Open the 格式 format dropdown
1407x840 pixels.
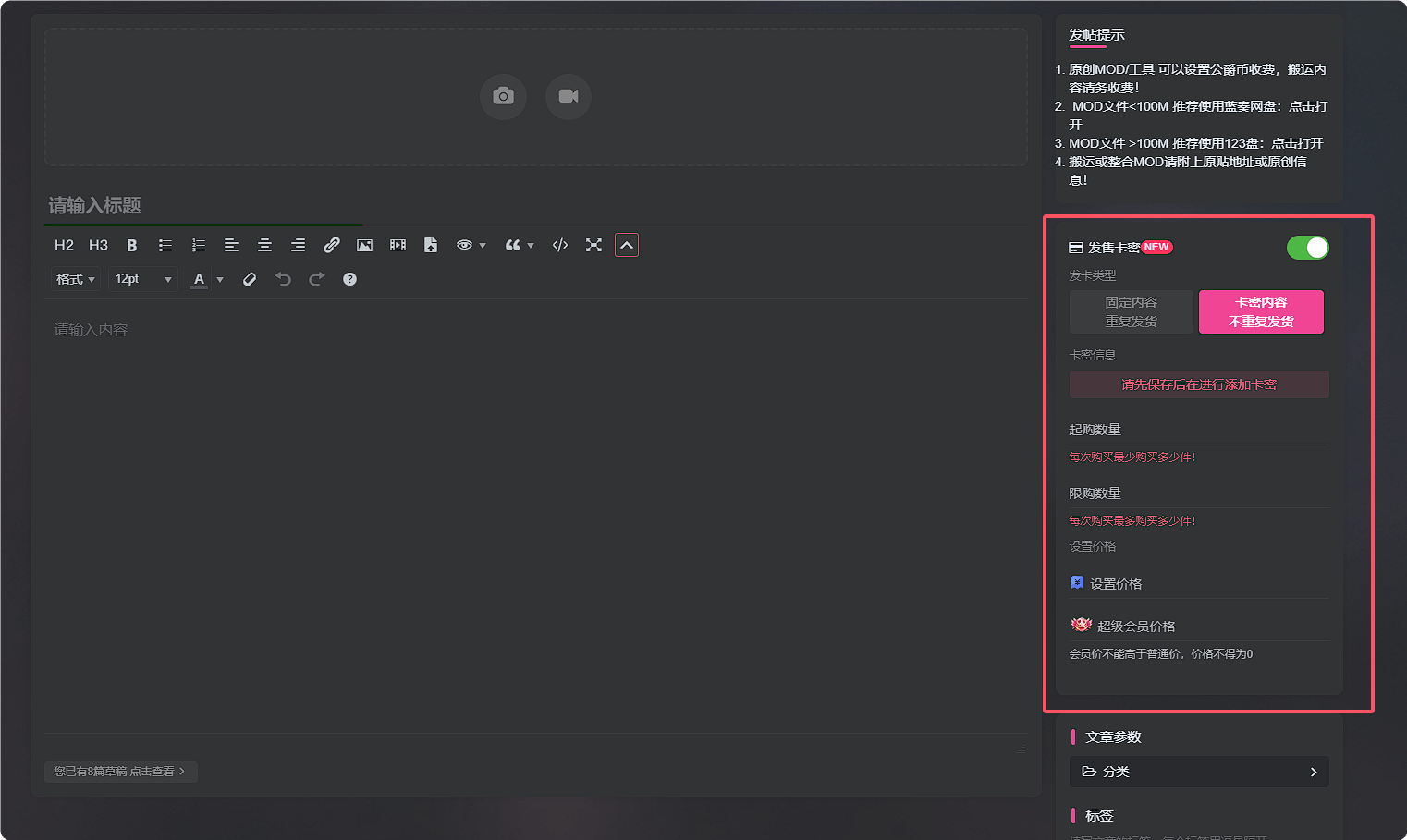point(75,279)
